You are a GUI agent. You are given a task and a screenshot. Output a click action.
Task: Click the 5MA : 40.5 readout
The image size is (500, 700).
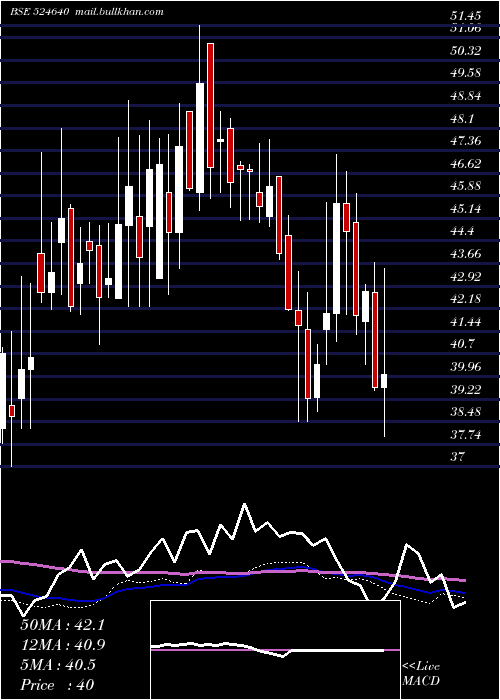(58, 665)
